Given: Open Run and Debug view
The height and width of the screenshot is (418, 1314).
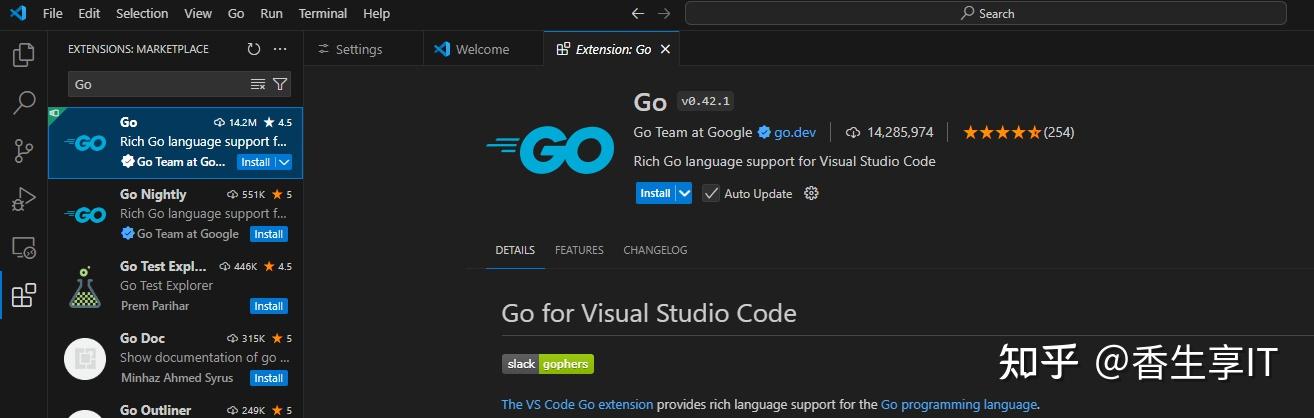Looking at the screenshot, I should (x=23, y=199).
